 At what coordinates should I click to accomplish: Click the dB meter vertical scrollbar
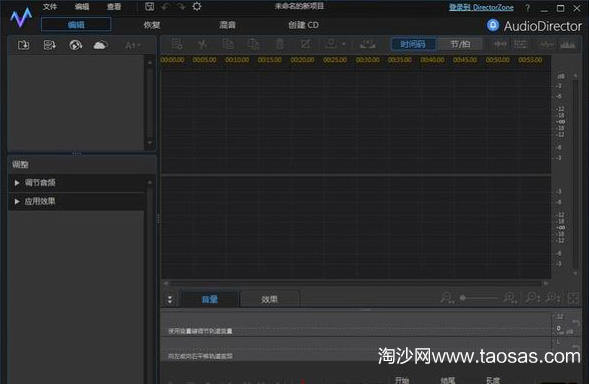[575, 174]
